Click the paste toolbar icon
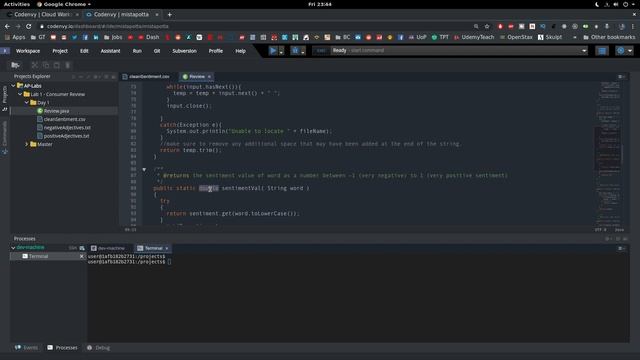 tap(57, 65)
